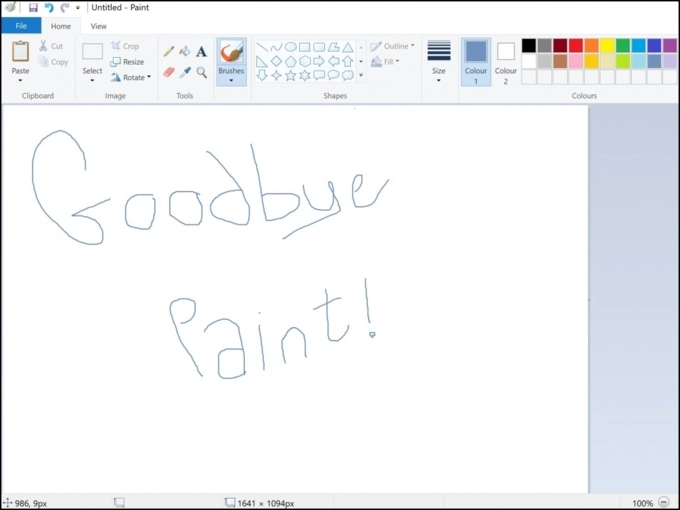This screenshot has height=510, width=680.
Task: Activate the Colour 1 selector
Action: [x=476, y=62]
